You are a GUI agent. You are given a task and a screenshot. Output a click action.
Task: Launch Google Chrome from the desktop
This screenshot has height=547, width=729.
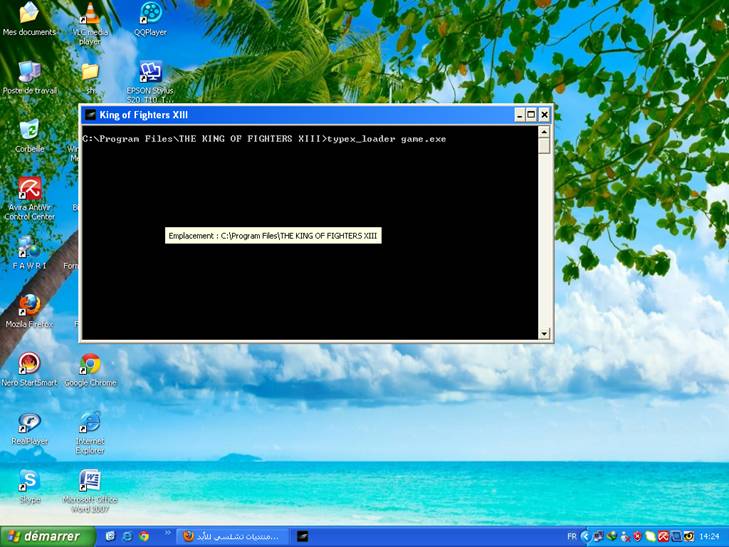[x=90, y=369]
